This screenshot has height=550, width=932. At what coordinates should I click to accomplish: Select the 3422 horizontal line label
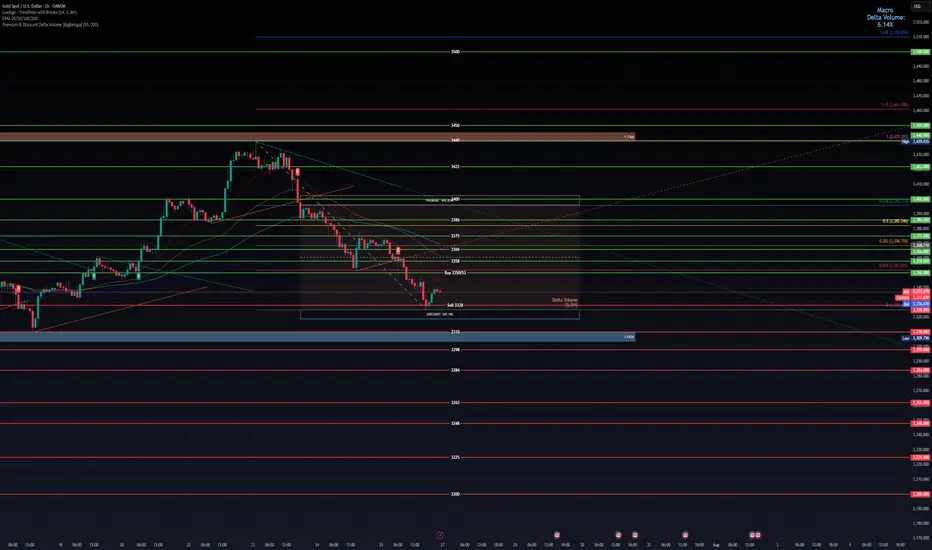(455, 166)
